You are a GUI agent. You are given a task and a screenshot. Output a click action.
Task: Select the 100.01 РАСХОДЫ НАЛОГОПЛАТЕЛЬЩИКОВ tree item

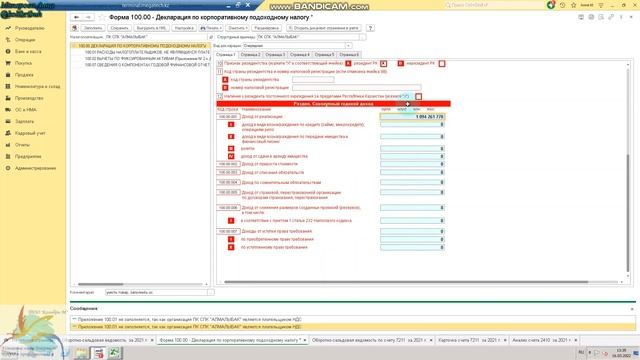(147, 52)
